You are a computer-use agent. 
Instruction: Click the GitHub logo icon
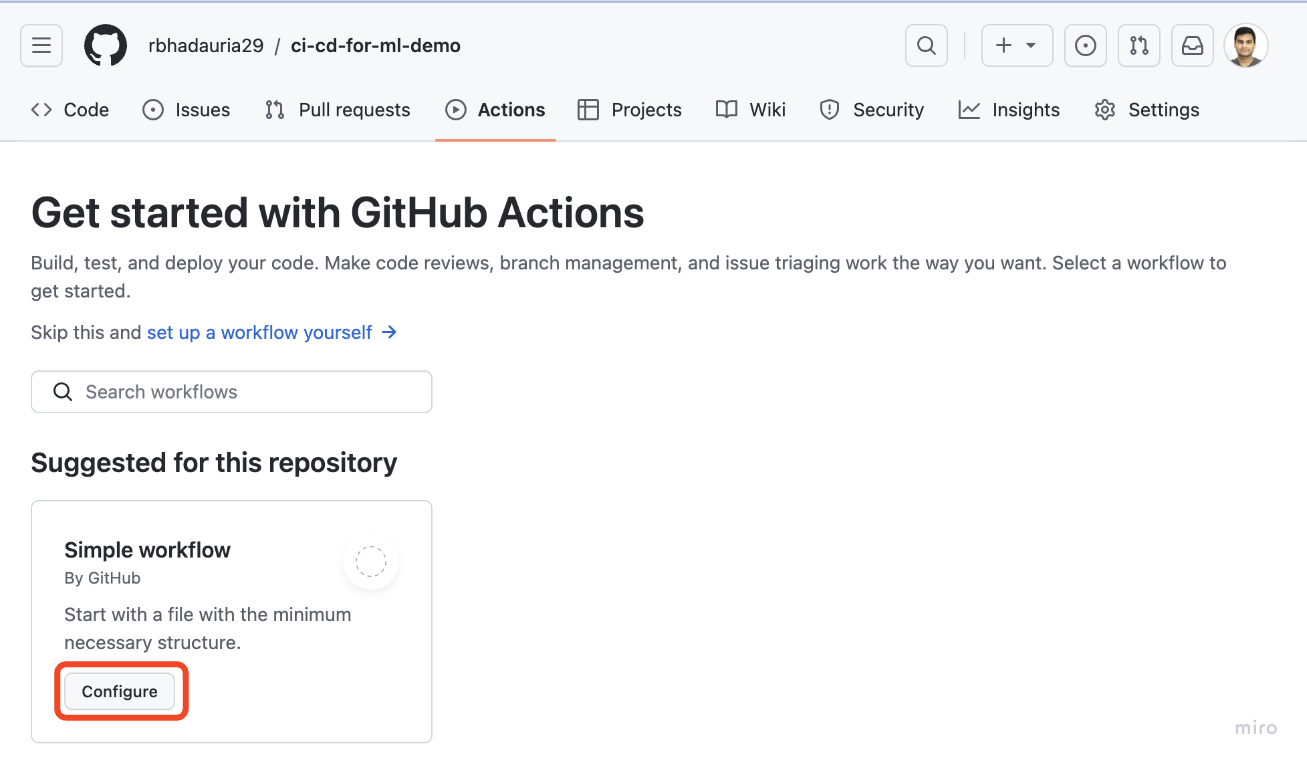[x=105, y=46]
